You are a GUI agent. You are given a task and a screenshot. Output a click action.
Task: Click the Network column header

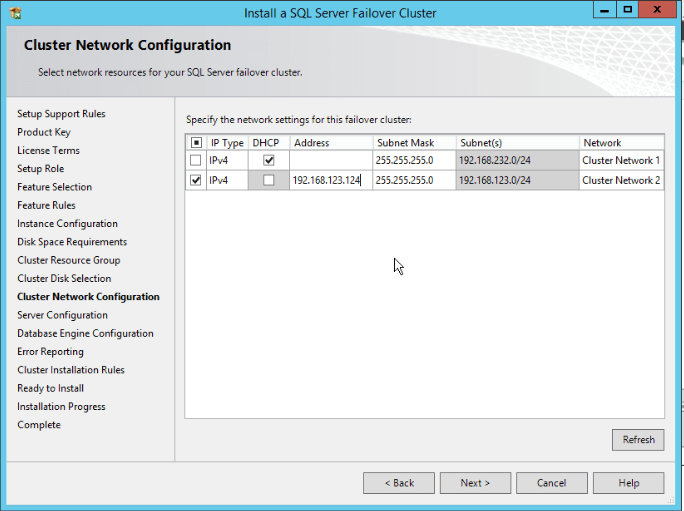(x=620, y=143)
